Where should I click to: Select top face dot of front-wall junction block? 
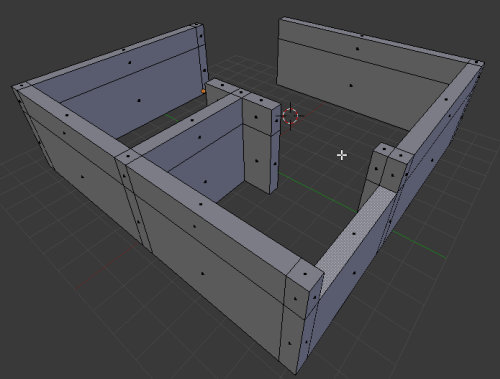pos(128,156)
